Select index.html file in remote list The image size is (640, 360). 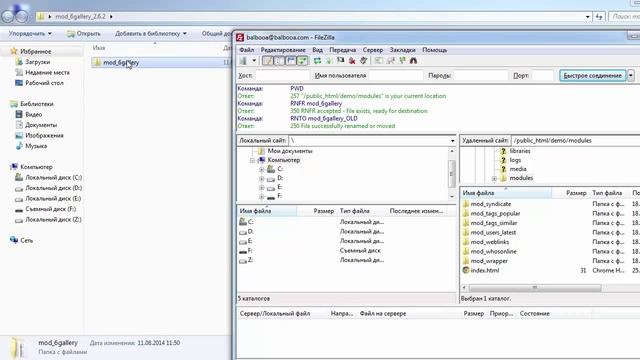(484, 270)
